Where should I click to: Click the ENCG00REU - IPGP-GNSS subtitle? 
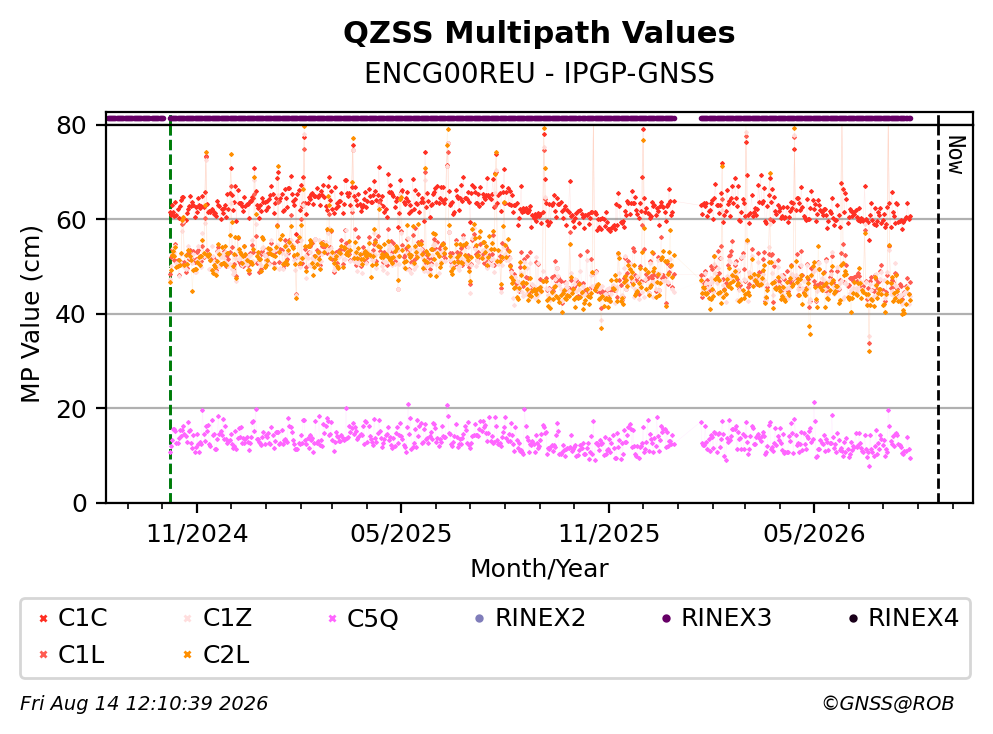click(x=539, y=73)
